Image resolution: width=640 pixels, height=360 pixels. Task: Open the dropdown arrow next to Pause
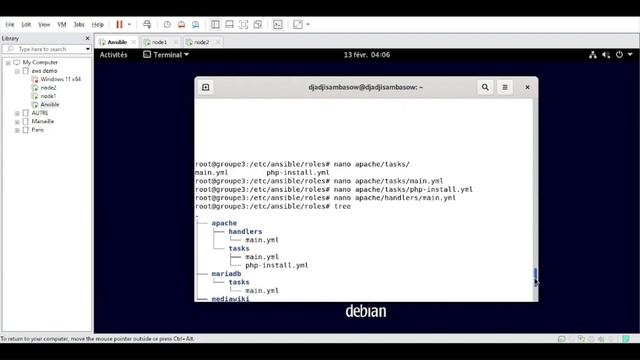coord(129,24)
